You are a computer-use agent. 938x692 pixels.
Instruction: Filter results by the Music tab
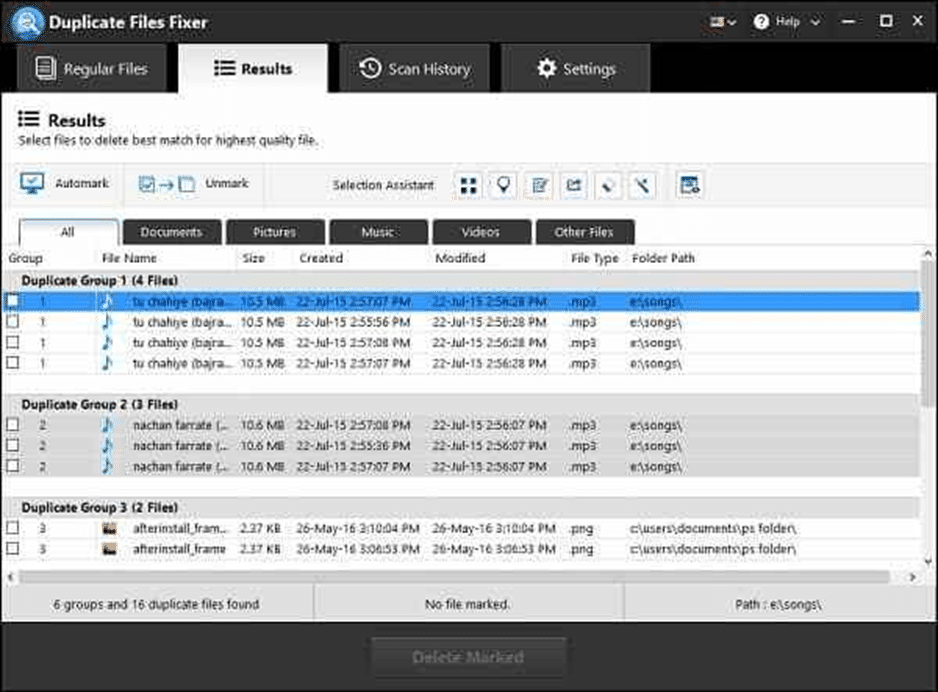[x=378, y=232]
